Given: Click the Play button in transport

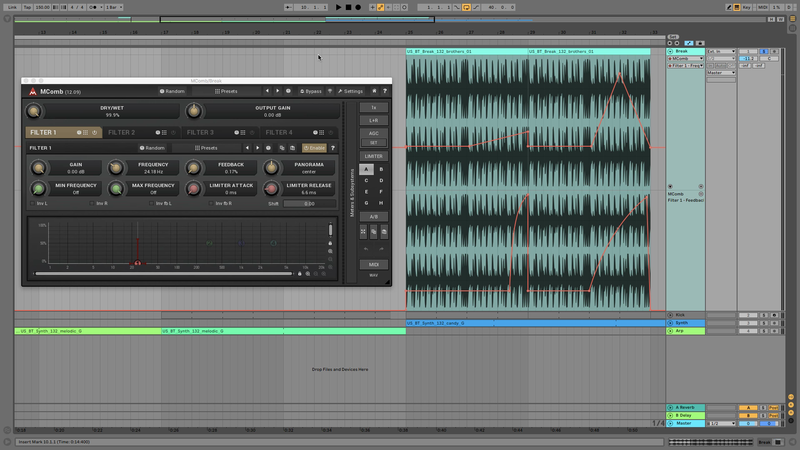Looking at the screenshot, I should point(338,7).
